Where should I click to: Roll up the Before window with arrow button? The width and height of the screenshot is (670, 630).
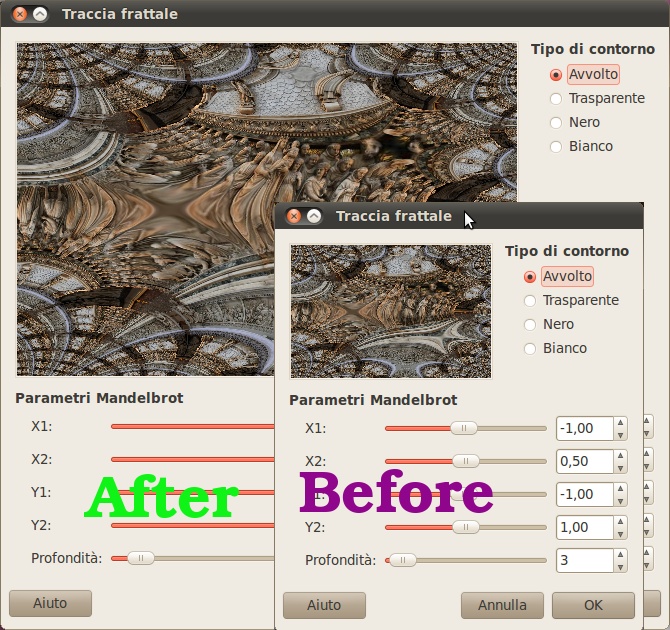coord(314,216)
